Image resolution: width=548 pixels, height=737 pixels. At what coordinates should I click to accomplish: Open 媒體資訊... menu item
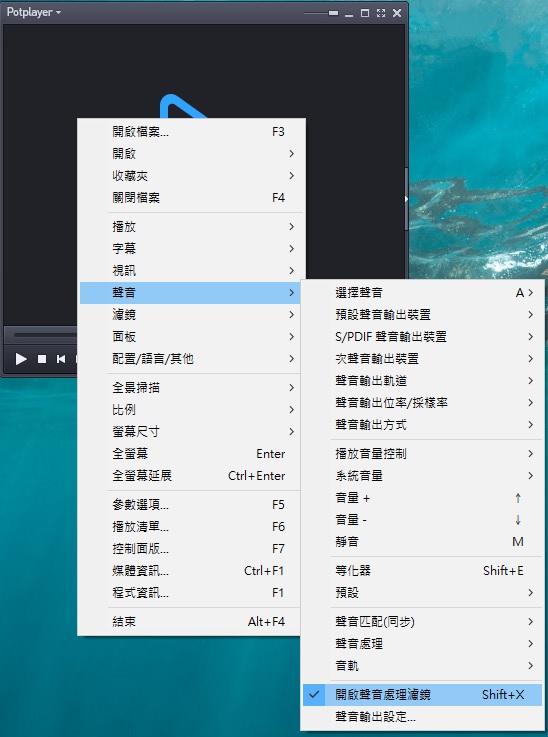click(190, 571)
